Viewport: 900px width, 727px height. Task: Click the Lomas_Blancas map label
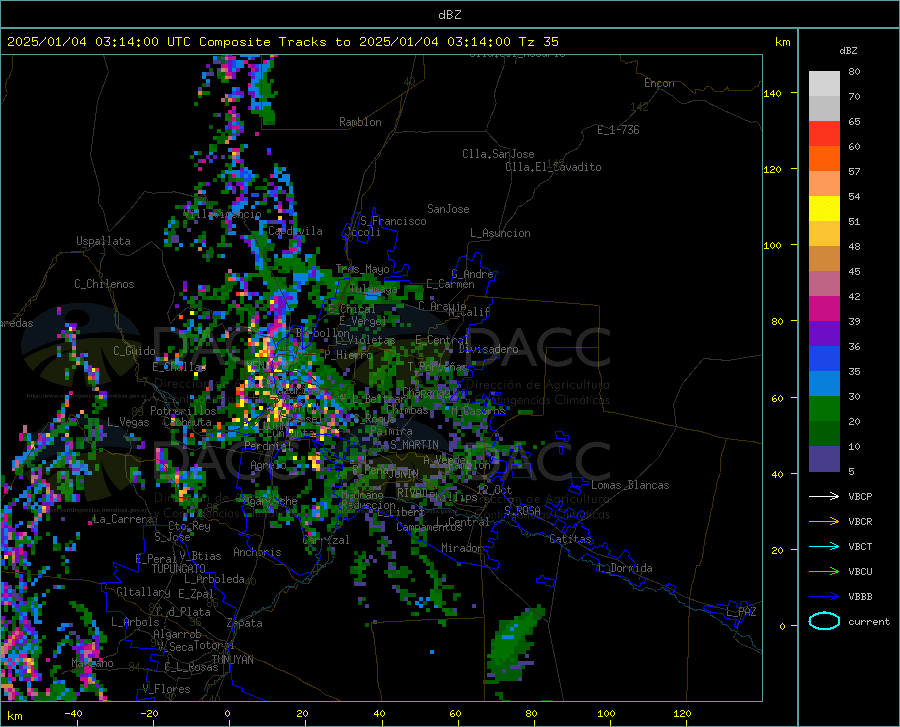(630, 485)
